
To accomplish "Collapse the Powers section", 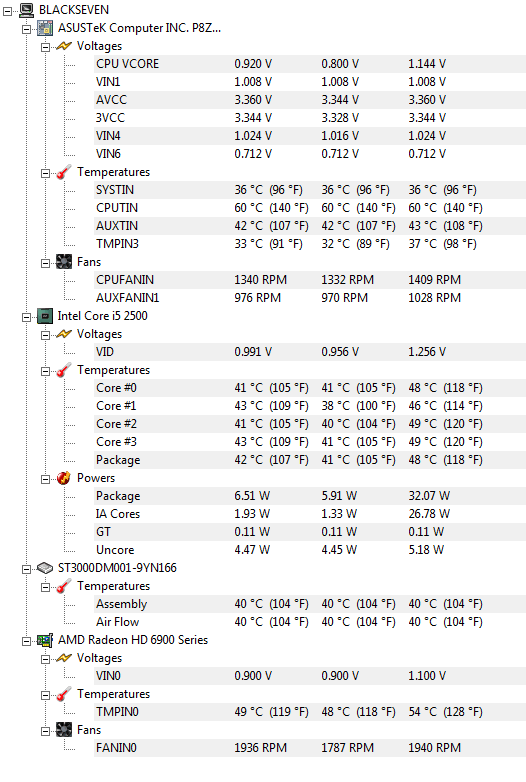I will (x=45, y=479).
